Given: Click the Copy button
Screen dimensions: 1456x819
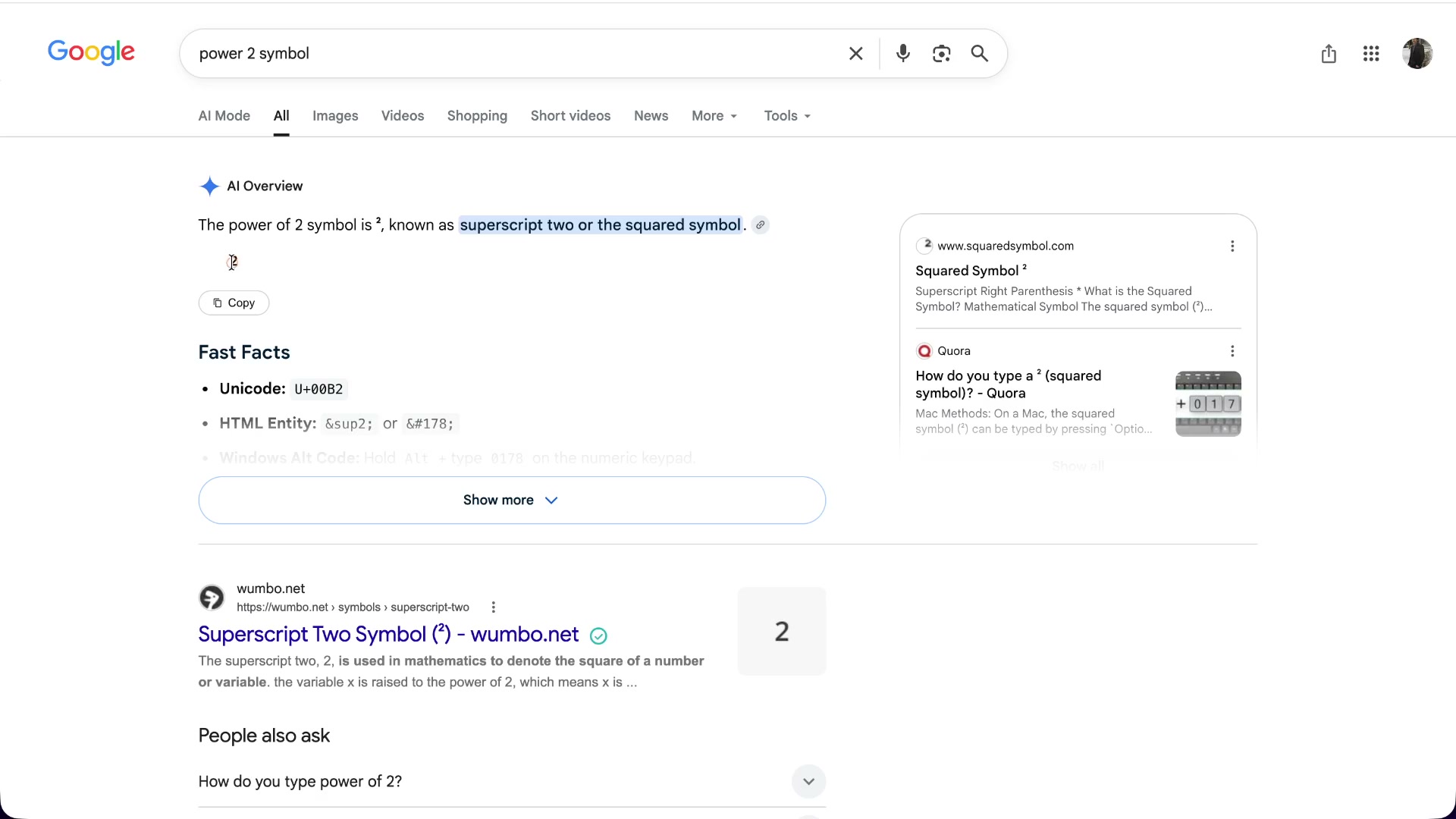Looking at the screenshot, I should (234, 303).
